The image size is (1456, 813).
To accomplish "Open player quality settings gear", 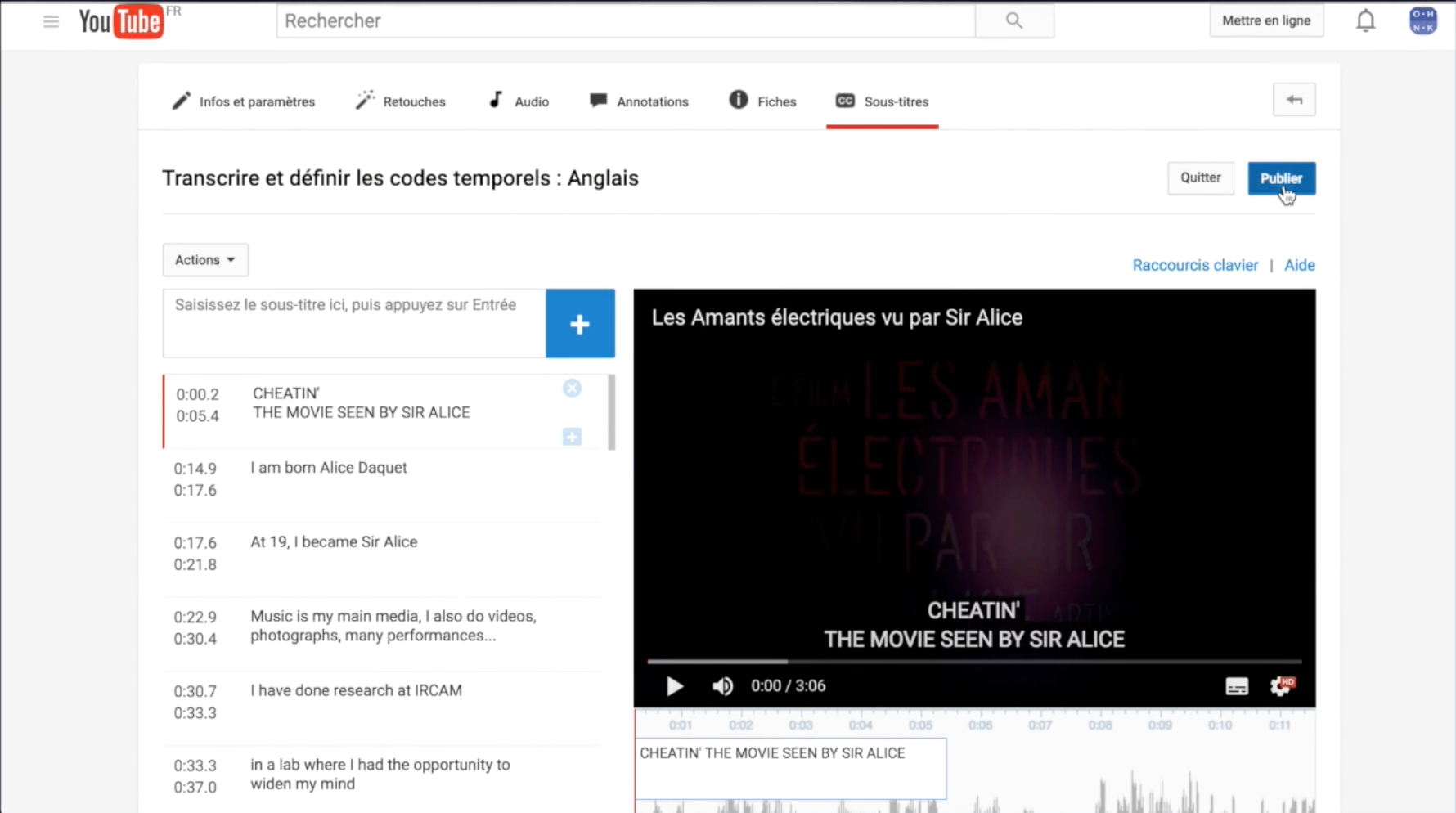I will 1280,686.
